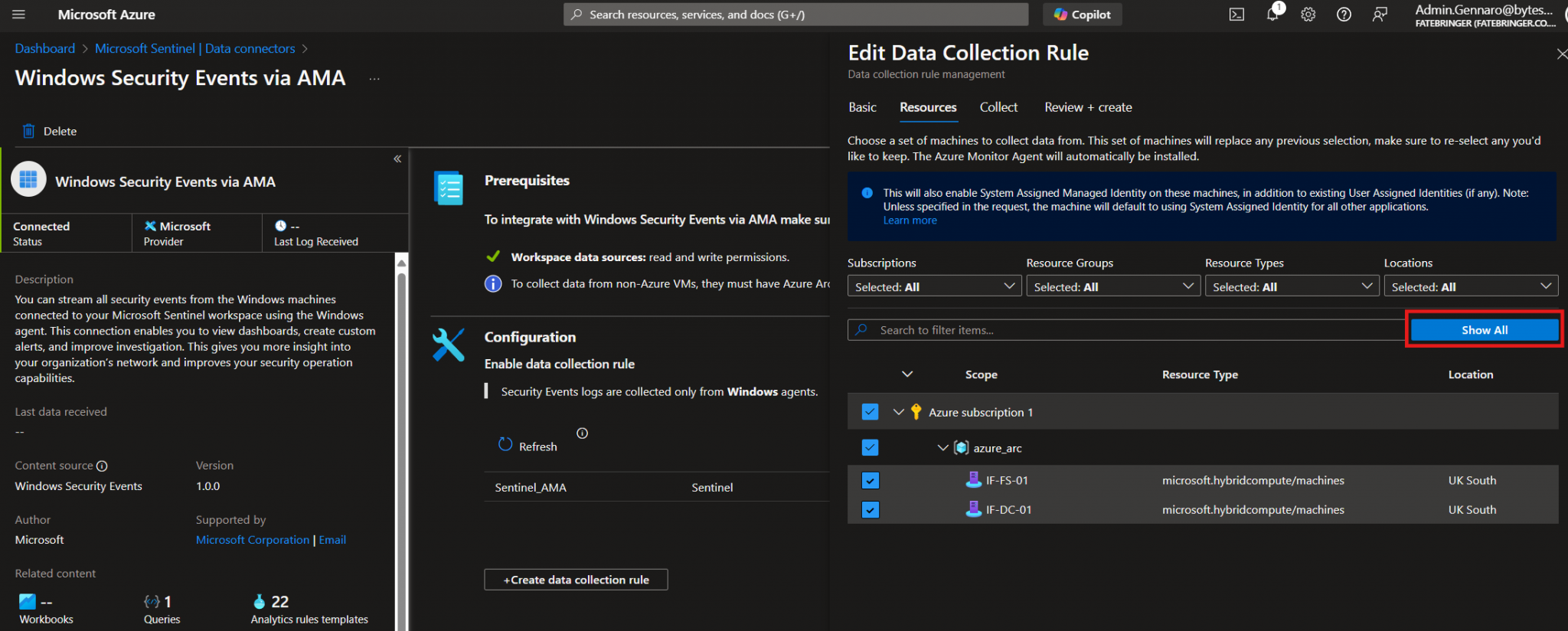Click the Windows Security Events connector logo
The width and height of the screenshot is (1568, 631).
(x=28, y=179)
